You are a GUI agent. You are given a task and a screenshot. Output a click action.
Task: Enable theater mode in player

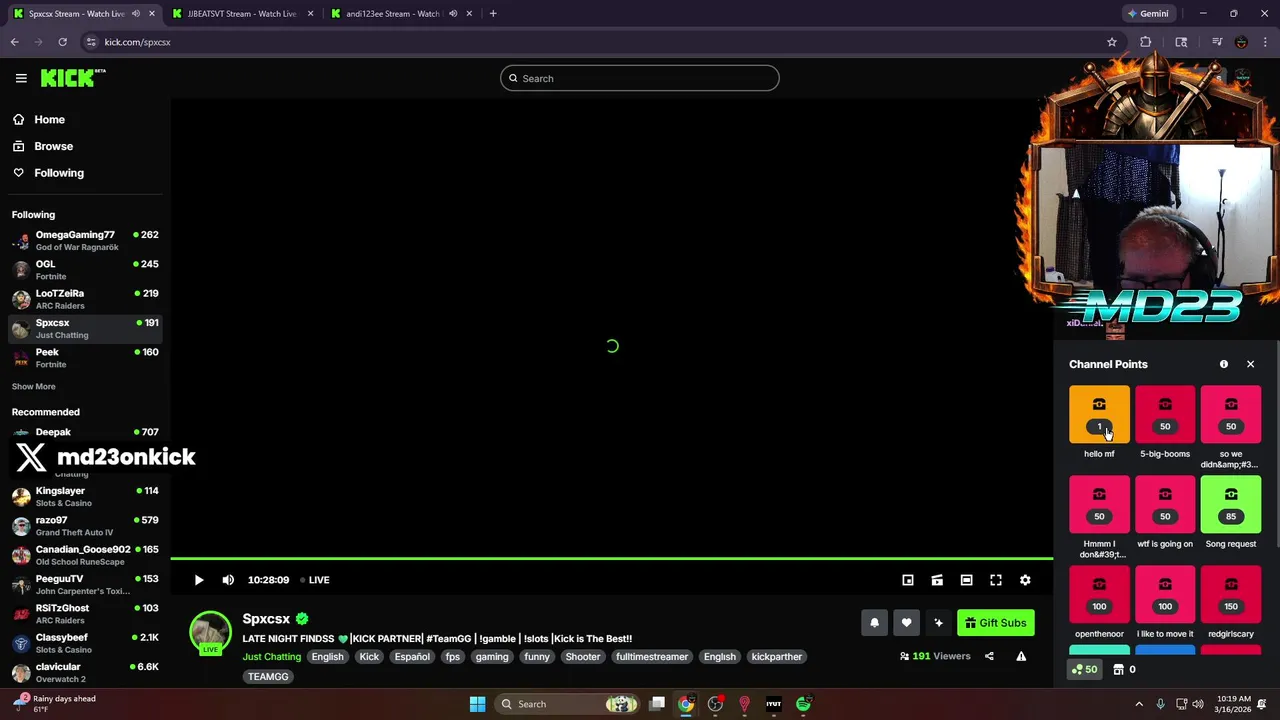966,580
